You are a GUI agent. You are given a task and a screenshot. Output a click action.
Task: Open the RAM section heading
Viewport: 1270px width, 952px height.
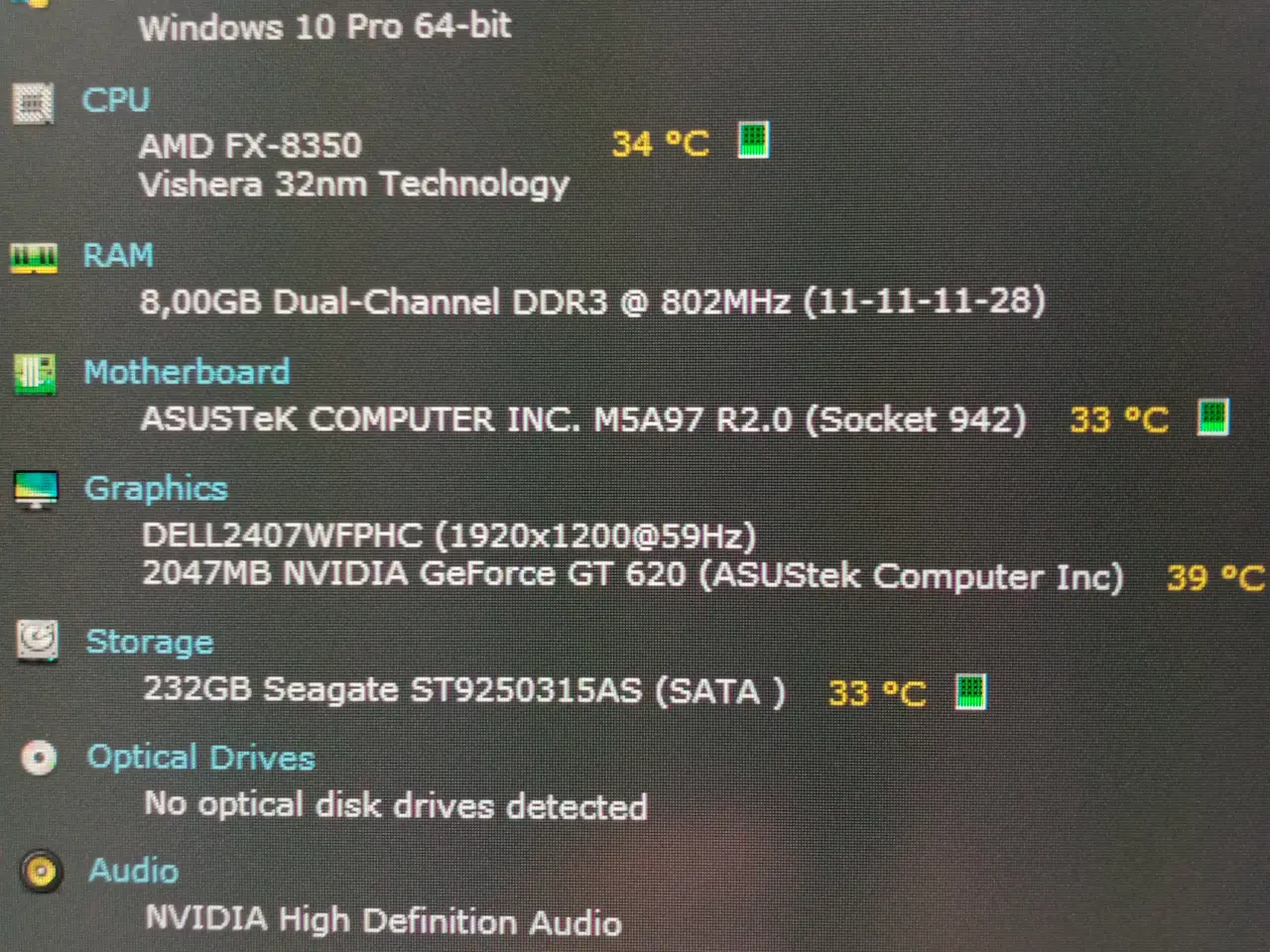(x=118, y=255)
